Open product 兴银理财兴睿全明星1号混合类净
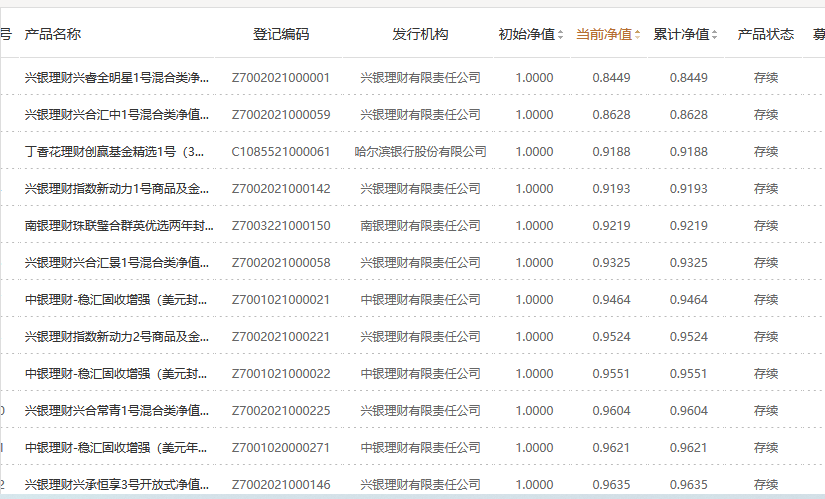This screenshot has width=825, height=499. (x=117, y=78)
